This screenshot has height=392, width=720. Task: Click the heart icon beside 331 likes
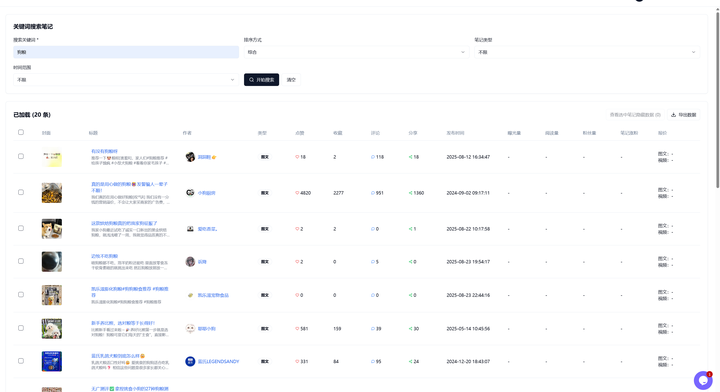[x=297, y=362]
